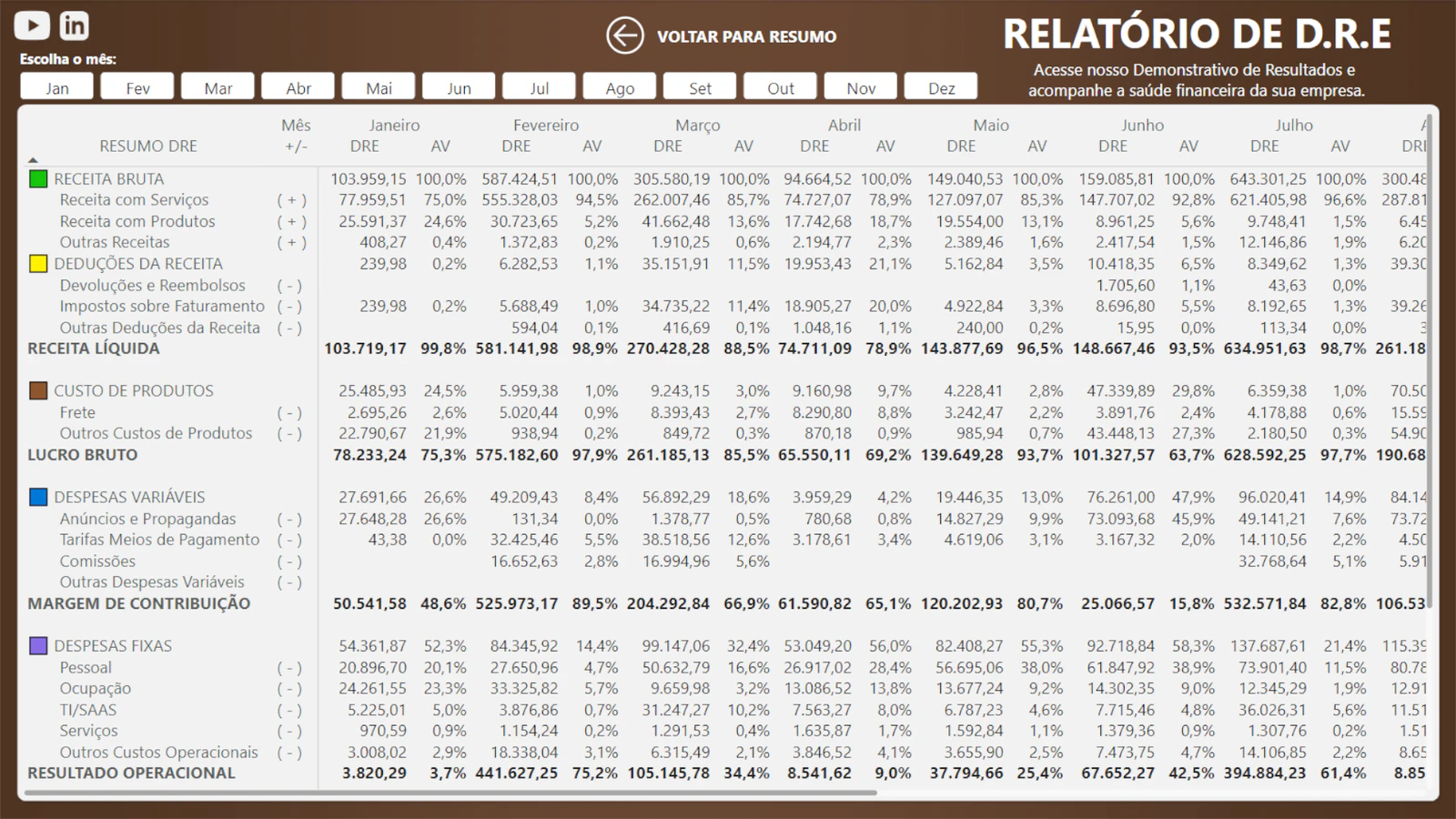1456x819 pixels.
Task: Select the RECEITA BRUTA row label
Action: 109,179
